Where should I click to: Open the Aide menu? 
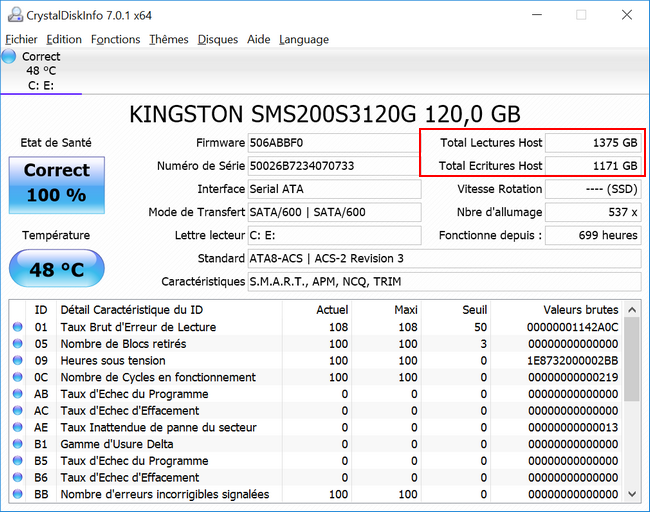[259, 39]
